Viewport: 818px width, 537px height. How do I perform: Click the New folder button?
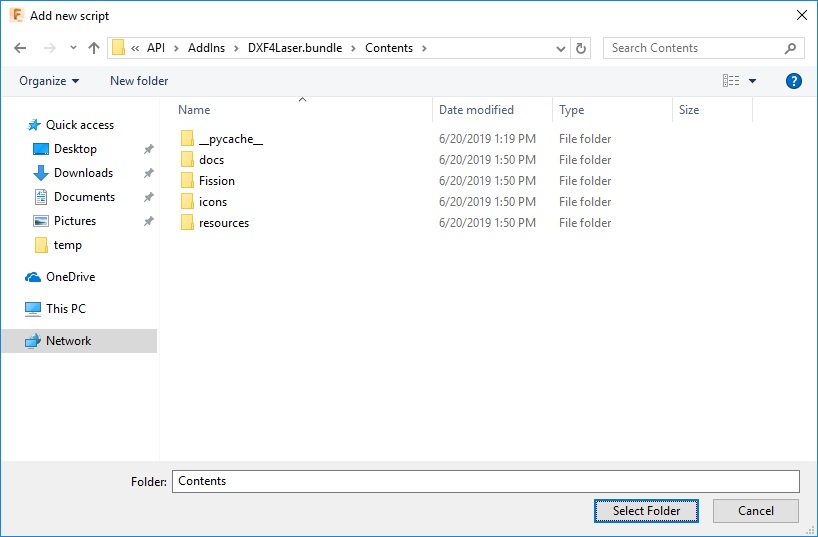pos(139,81)
